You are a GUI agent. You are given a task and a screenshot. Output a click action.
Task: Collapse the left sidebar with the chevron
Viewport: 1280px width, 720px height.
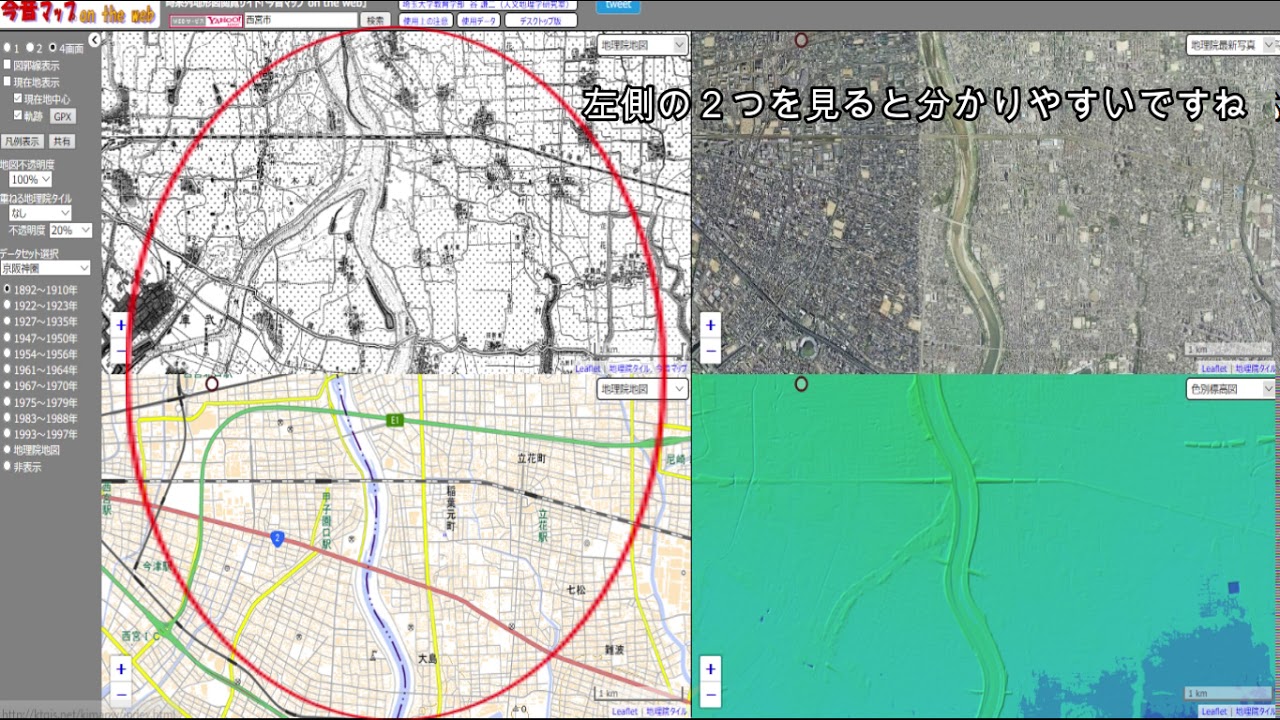pos(94,40)
